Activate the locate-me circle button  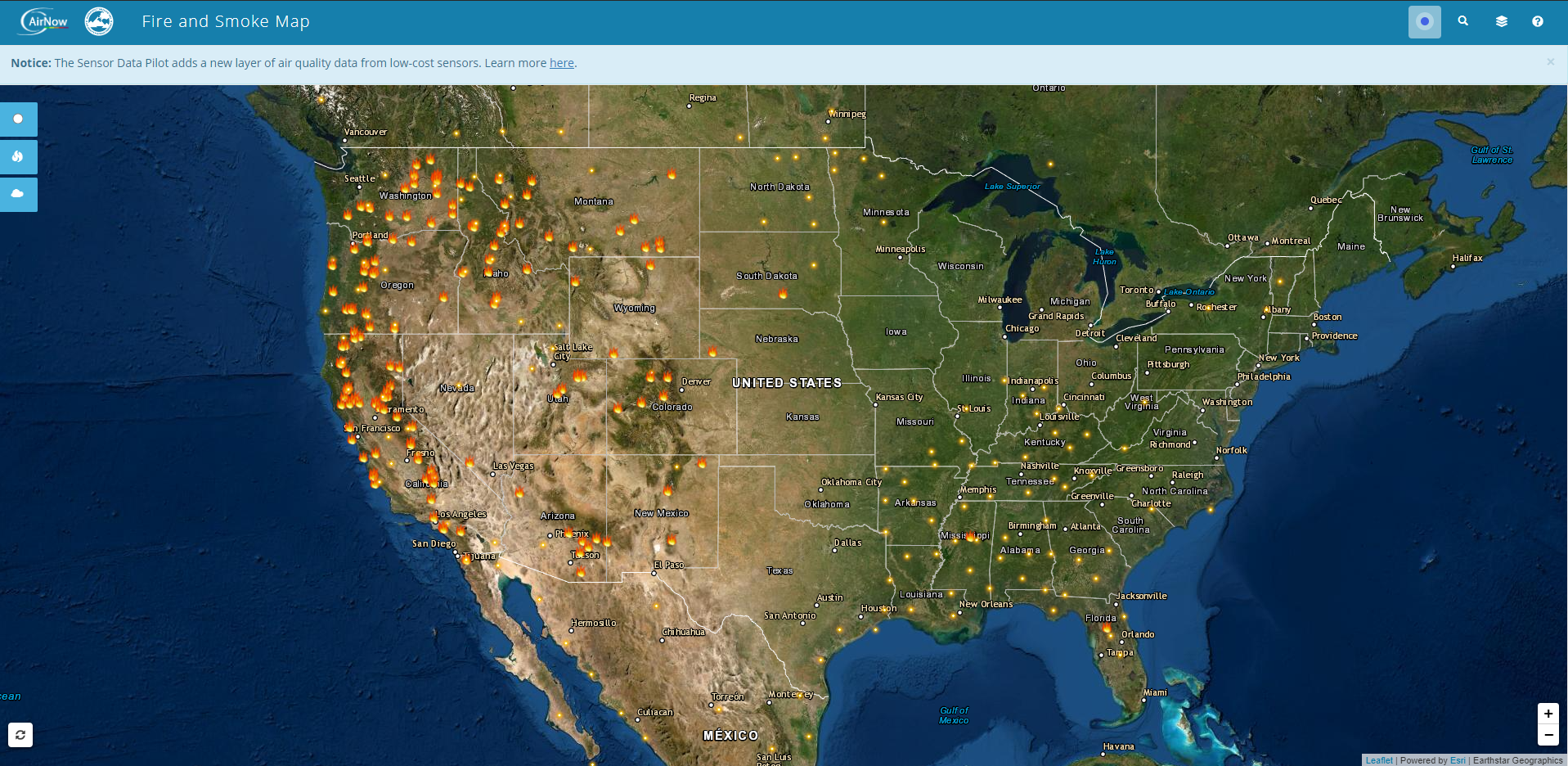(x=1424, y=22)
